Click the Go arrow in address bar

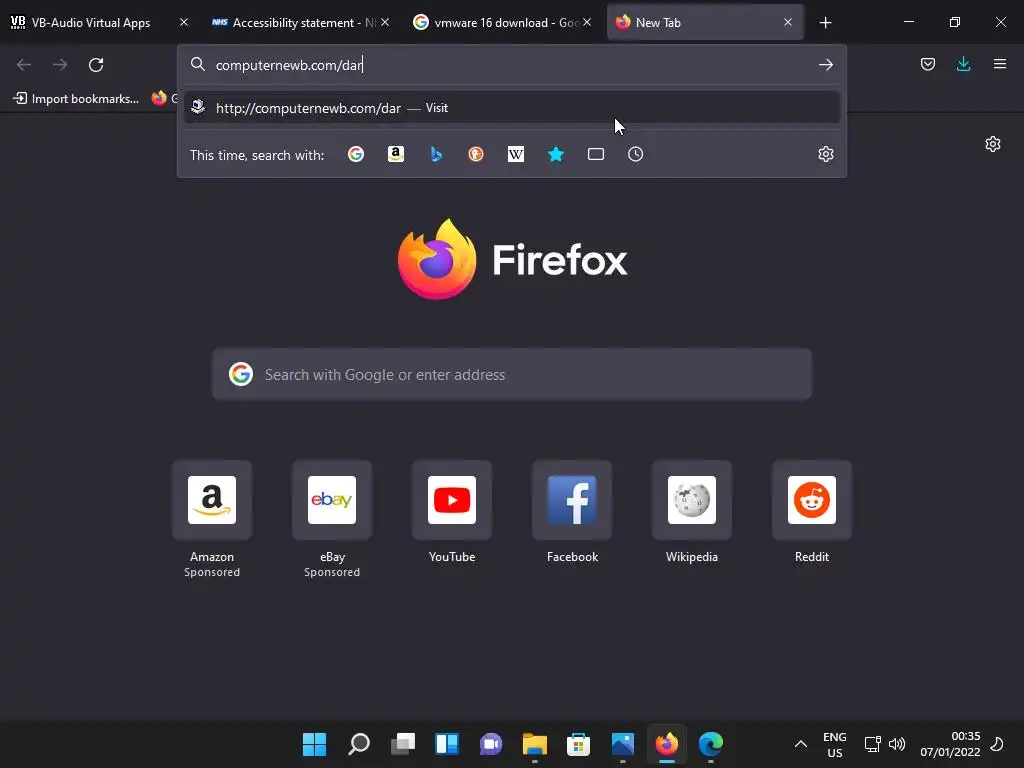pos(825,65)
